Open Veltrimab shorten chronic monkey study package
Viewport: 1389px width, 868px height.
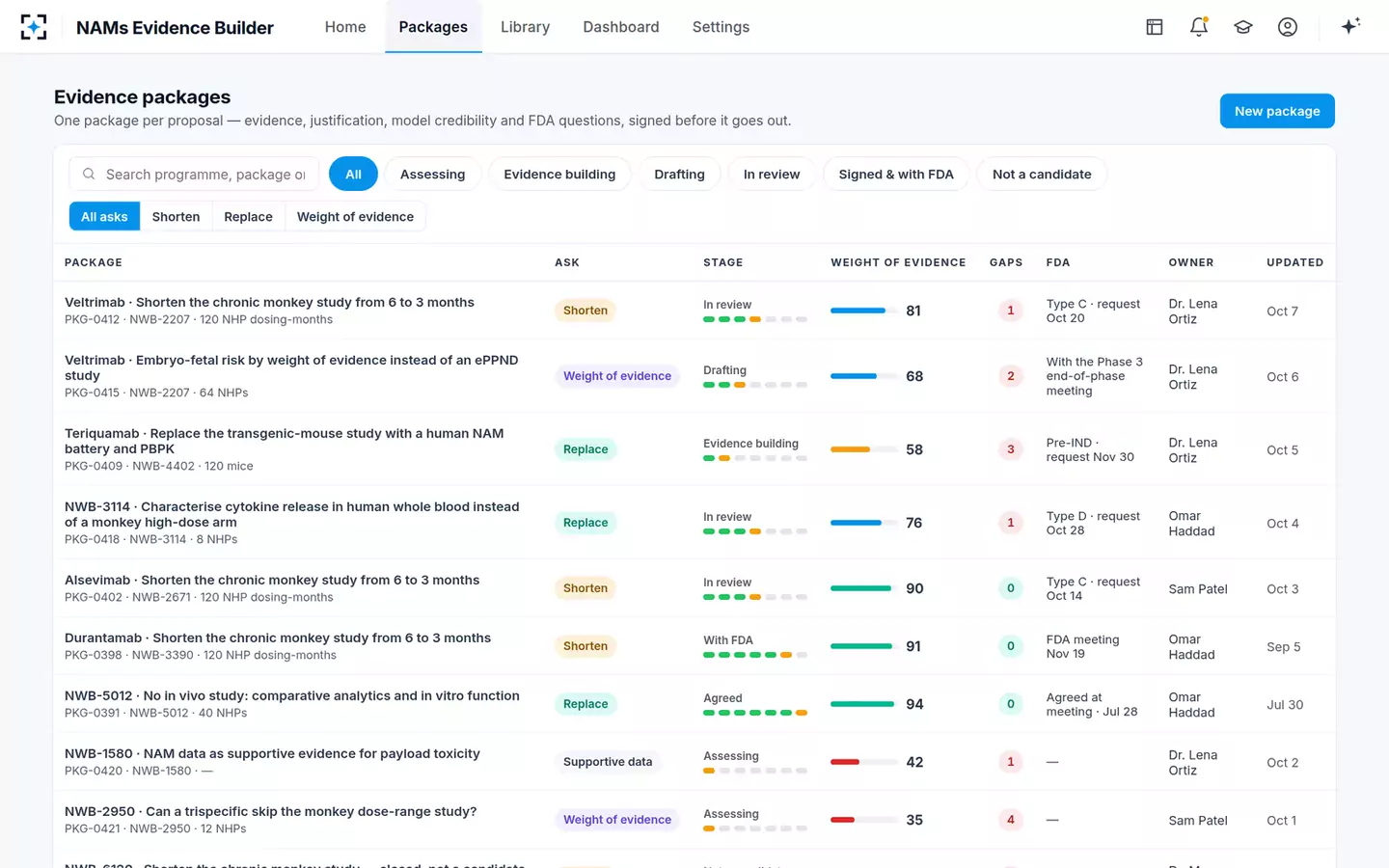pyautogui.click(x=269, y=303)
